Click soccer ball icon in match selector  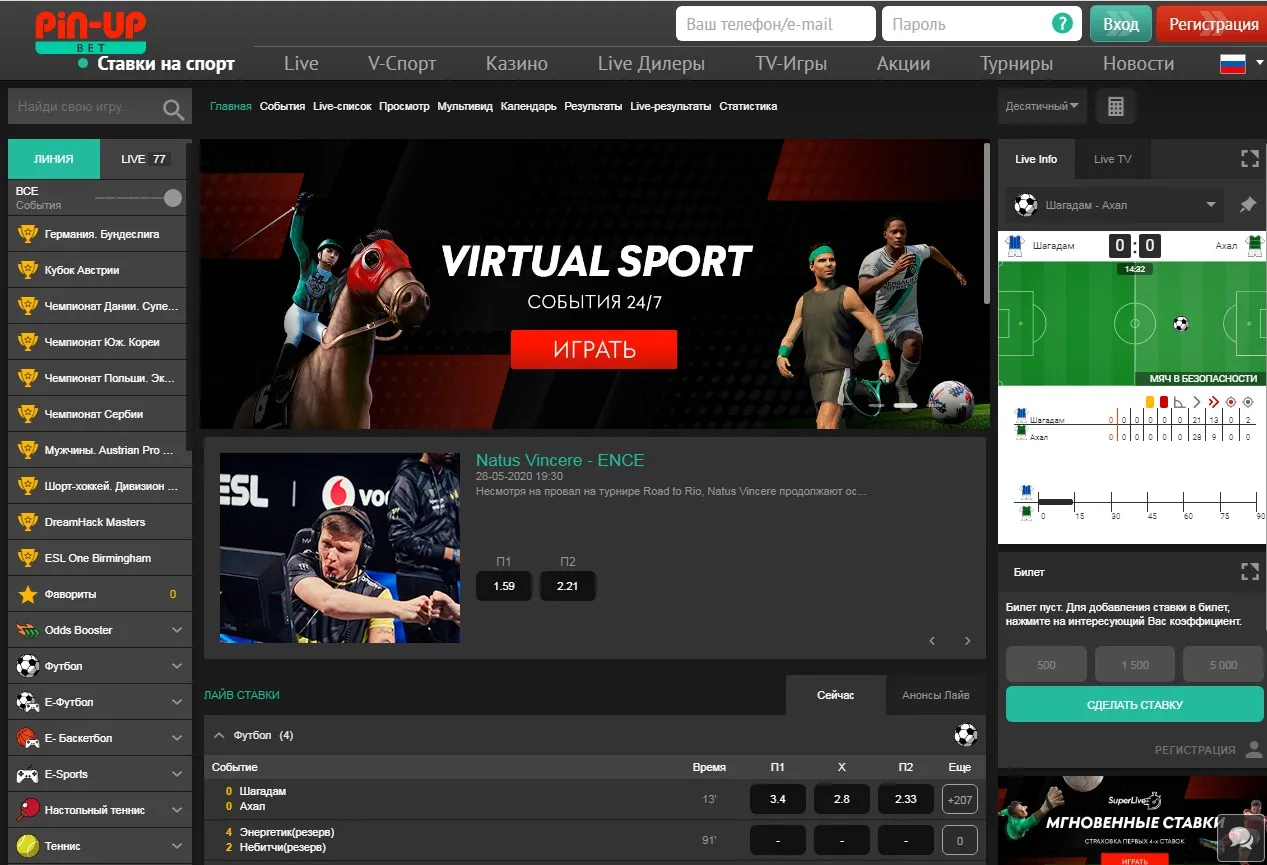click(1026, 205)
